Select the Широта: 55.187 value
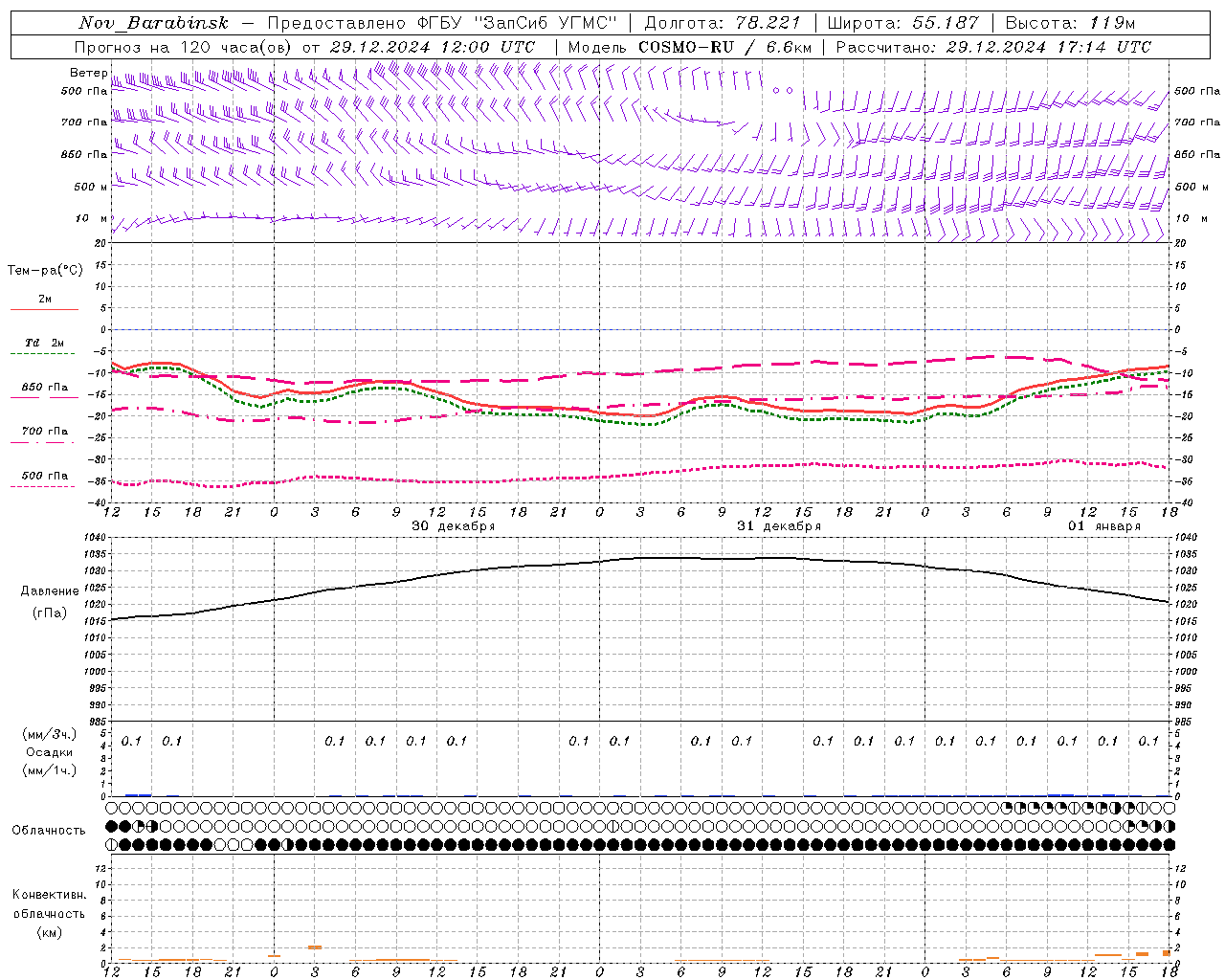 (x=902, y=23)
